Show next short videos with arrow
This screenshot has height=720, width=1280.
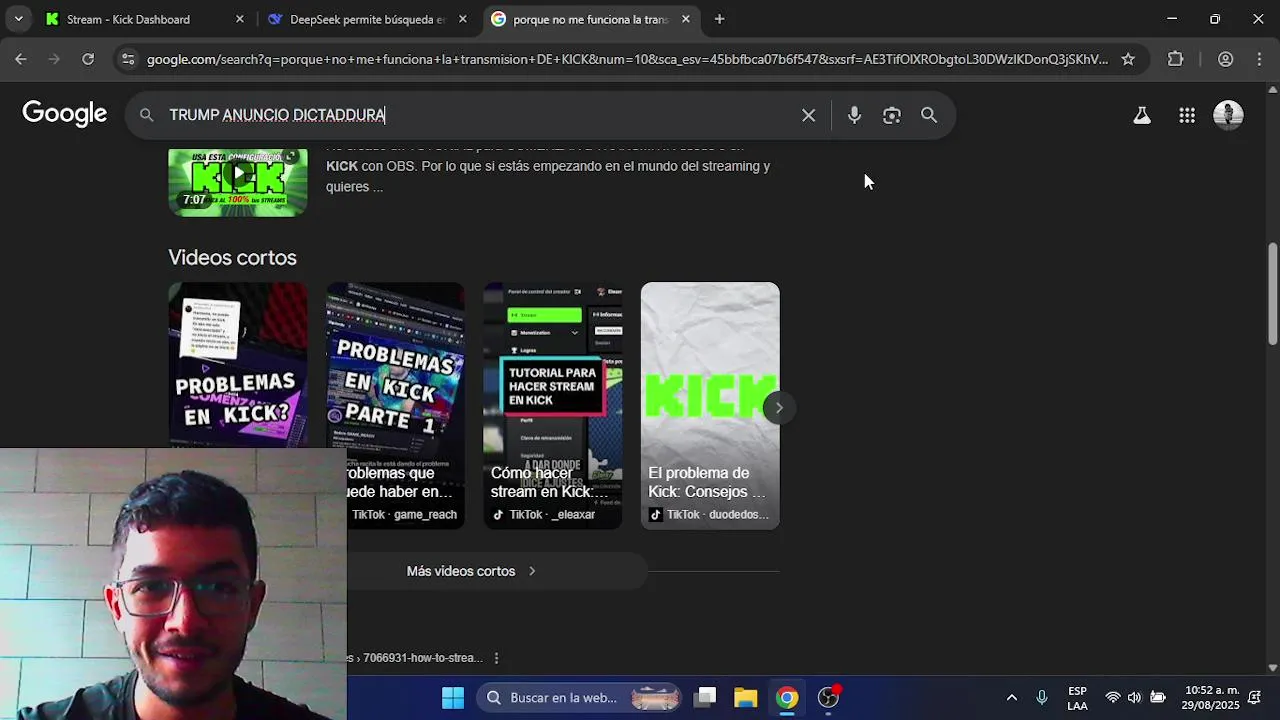779,407
